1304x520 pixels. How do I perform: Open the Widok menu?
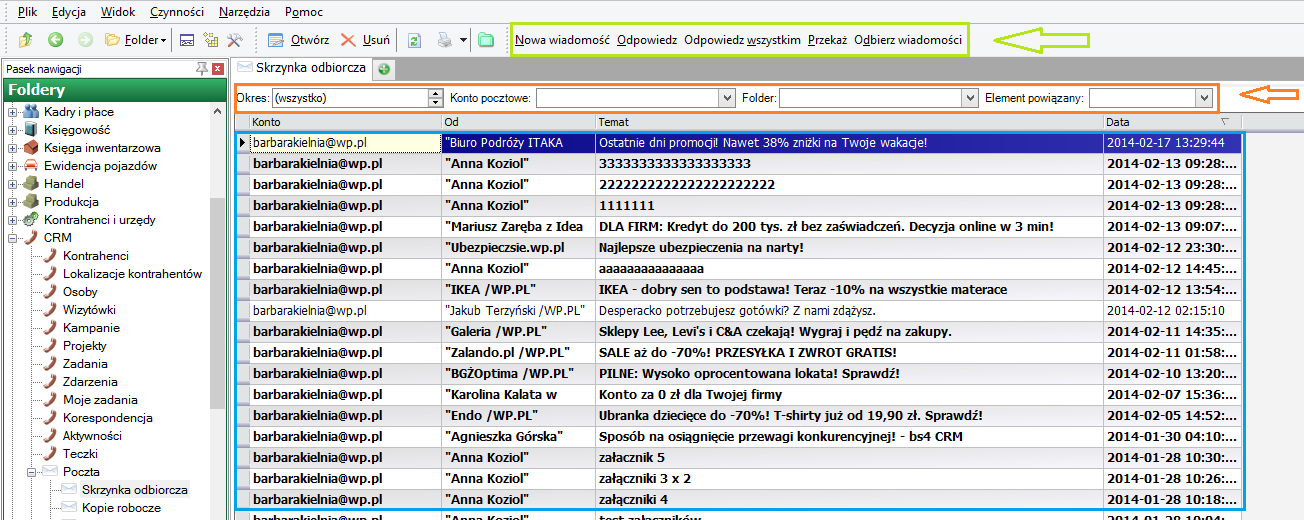coord(118,12)
